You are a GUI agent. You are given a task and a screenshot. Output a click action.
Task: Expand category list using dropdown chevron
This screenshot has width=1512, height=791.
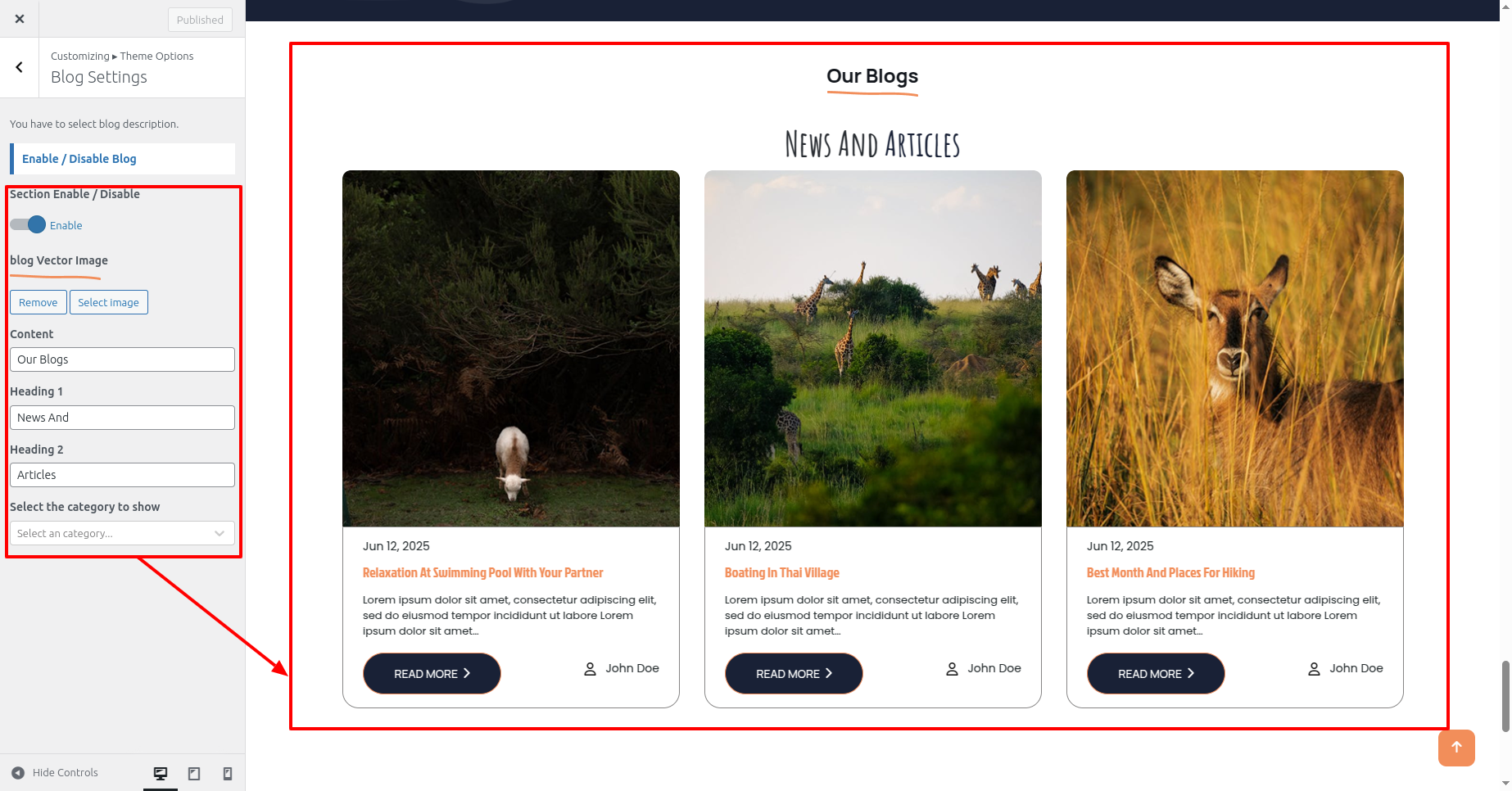[x=220, y=533]
